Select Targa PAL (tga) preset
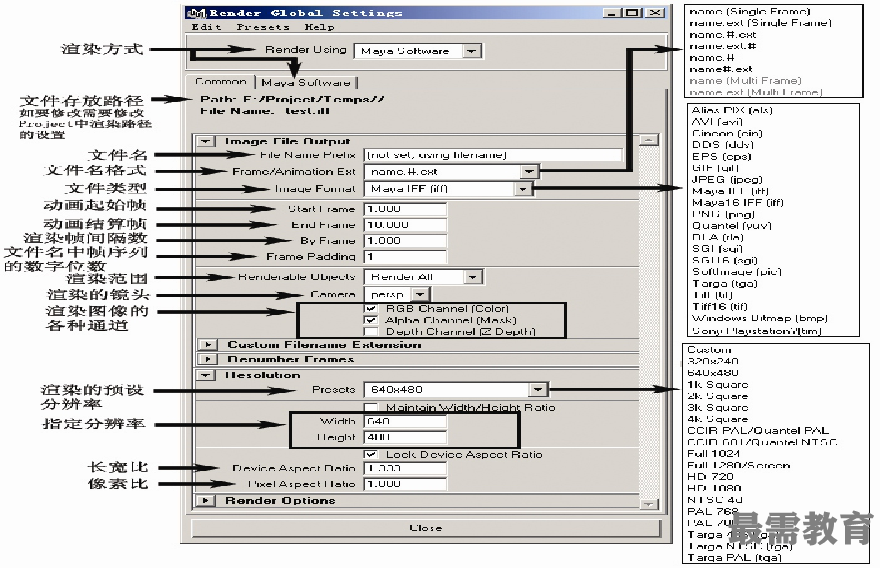880x568 pixels. point(734,557)
